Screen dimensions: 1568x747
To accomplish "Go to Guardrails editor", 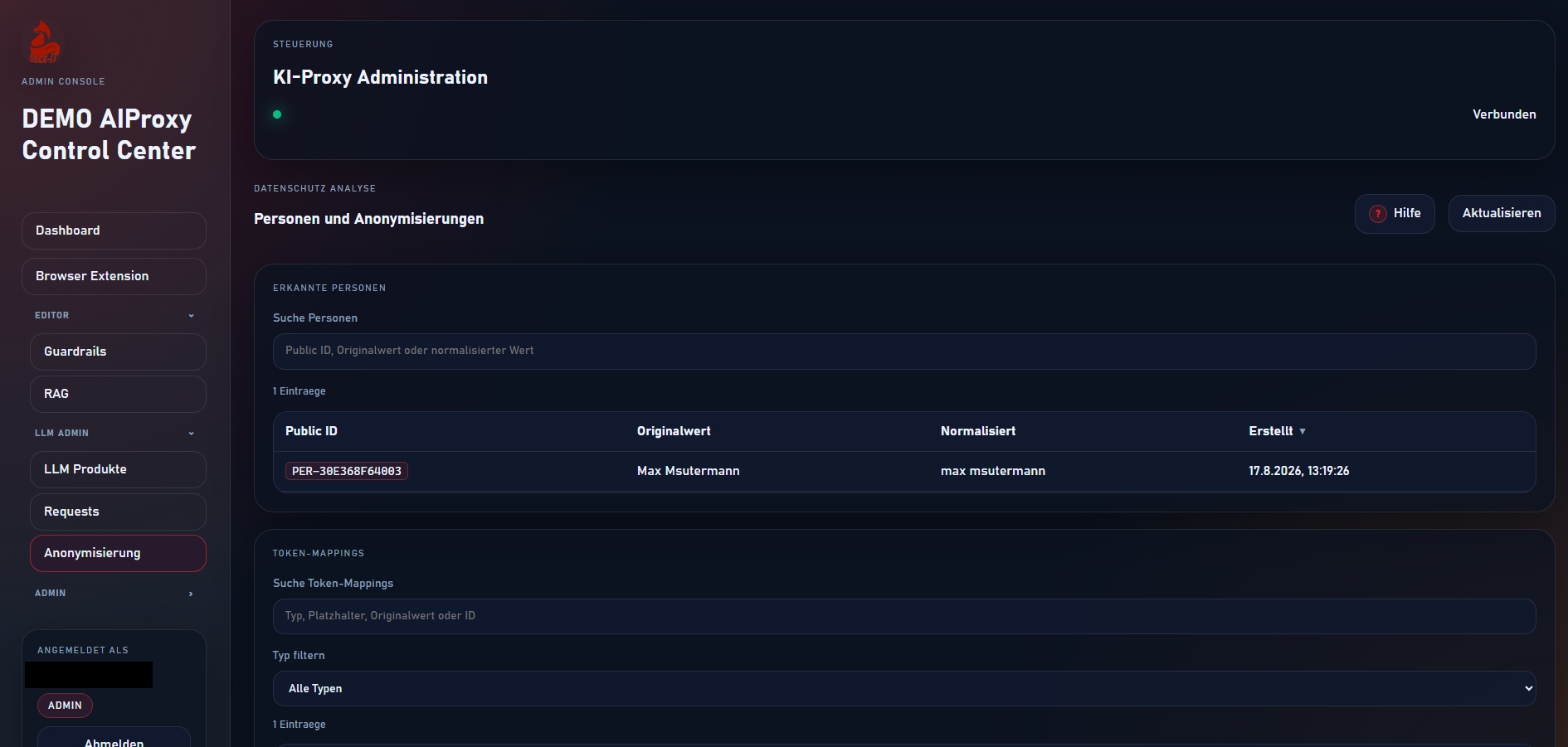I will (118, 352).
